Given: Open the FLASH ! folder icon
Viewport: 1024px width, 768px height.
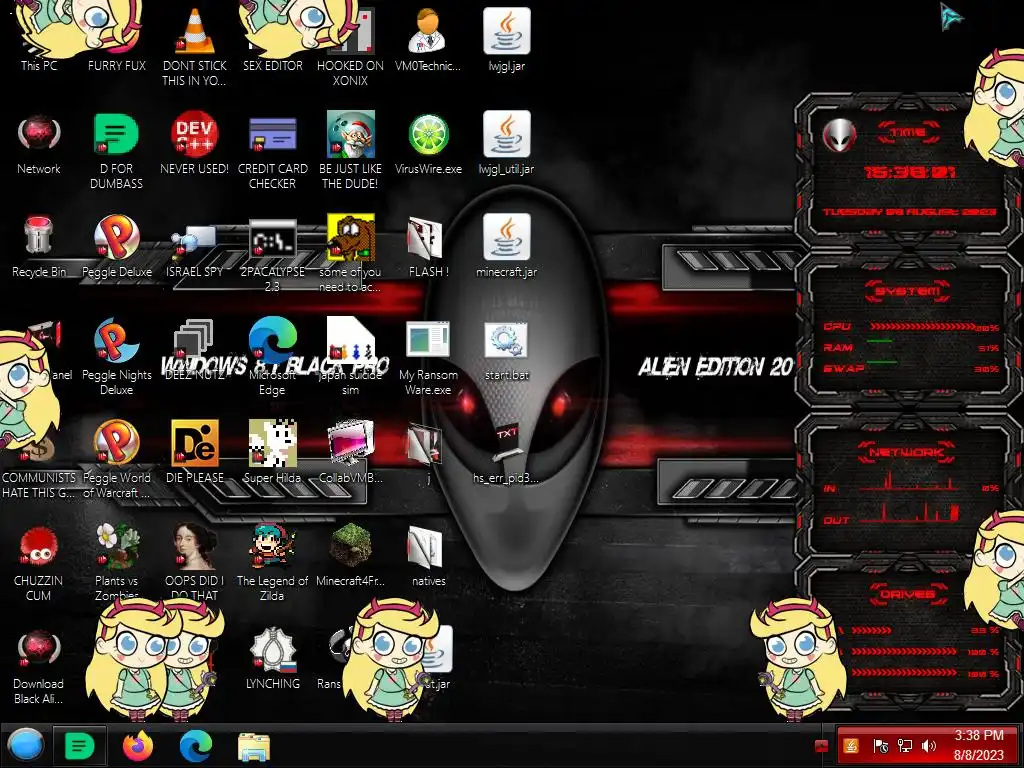Looking at the screenshot, I should [428, 247].
